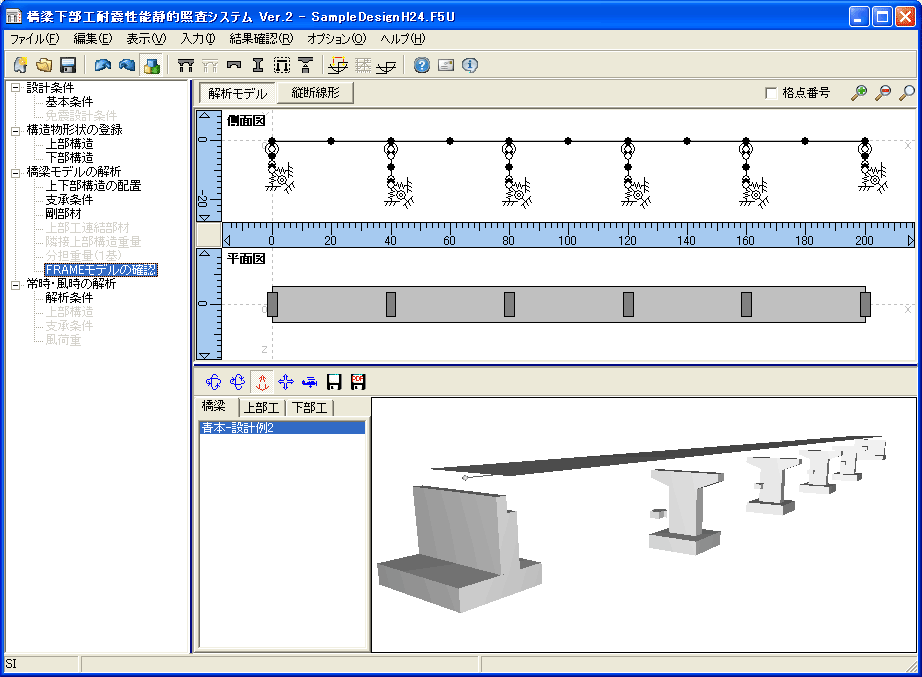
Task: Click the up arrow on the 側面図 vertical ruler
Action: [x=205, y=116]
